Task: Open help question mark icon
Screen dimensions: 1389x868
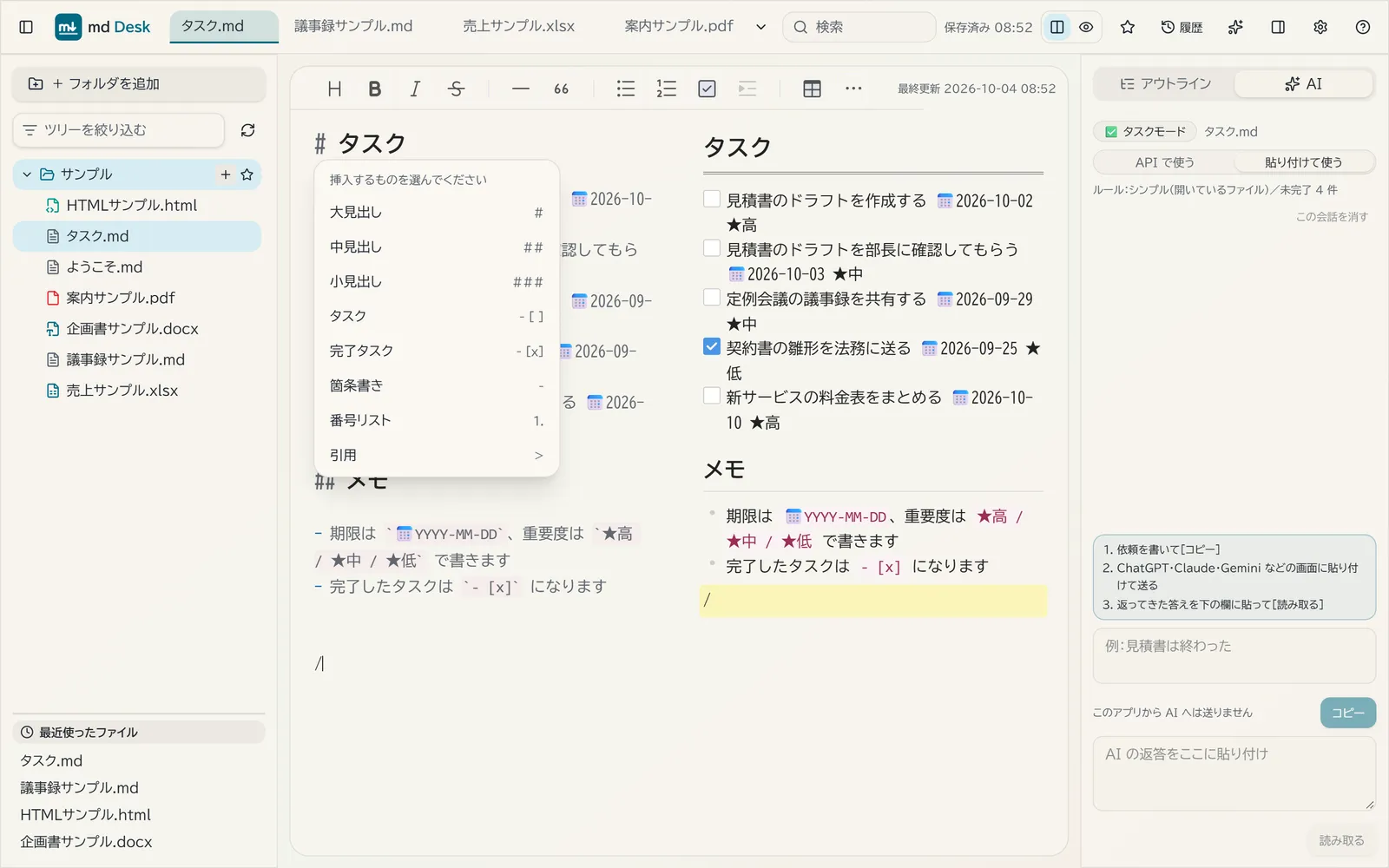Action: coord(1363,27)
